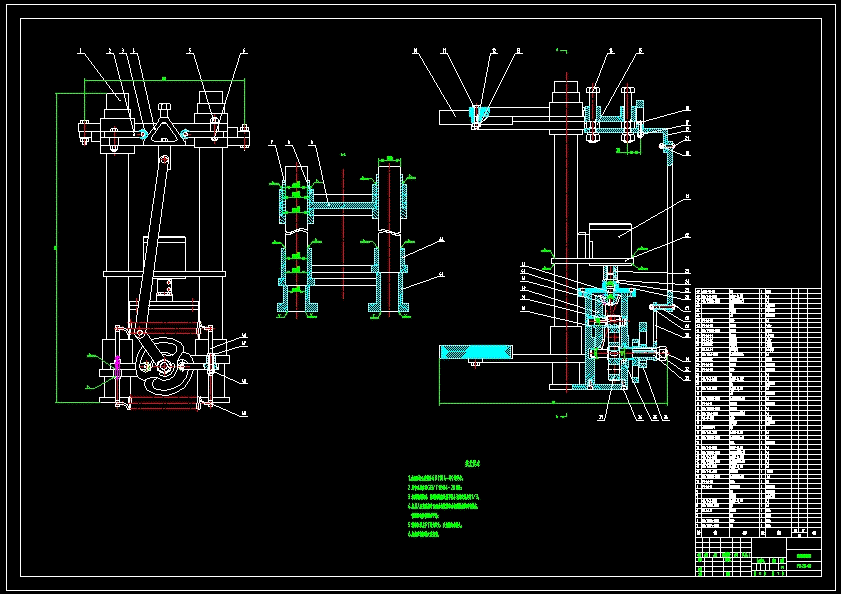Select the curved cam at bottom of left view
This screenshot has height=594, width=841.
[164, 366]
